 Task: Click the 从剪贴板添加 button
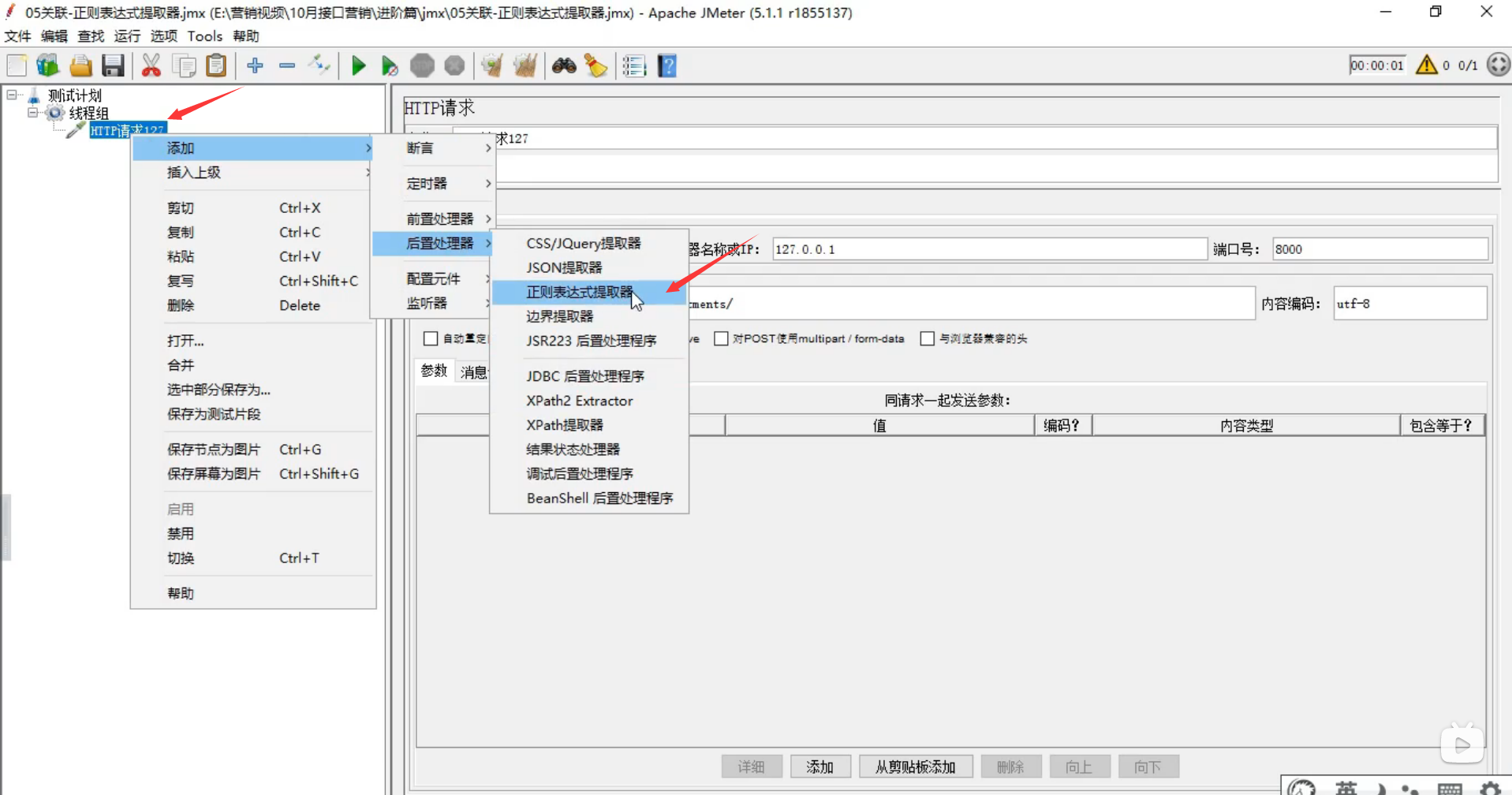[915, 767]
